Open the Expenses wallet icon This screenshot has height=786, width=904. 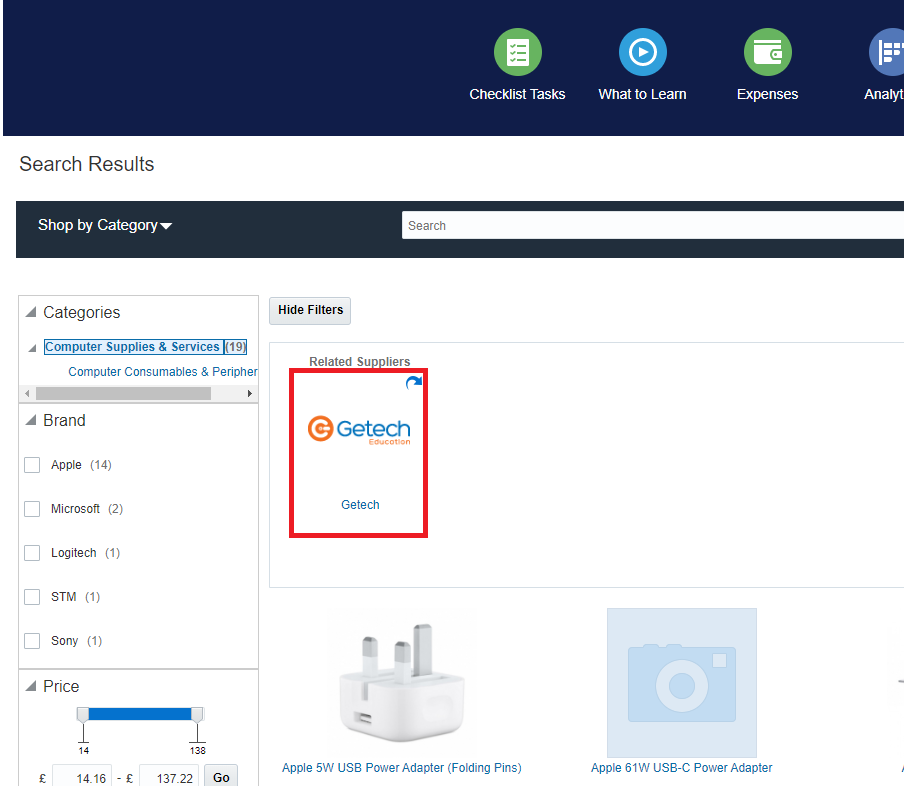768,52
